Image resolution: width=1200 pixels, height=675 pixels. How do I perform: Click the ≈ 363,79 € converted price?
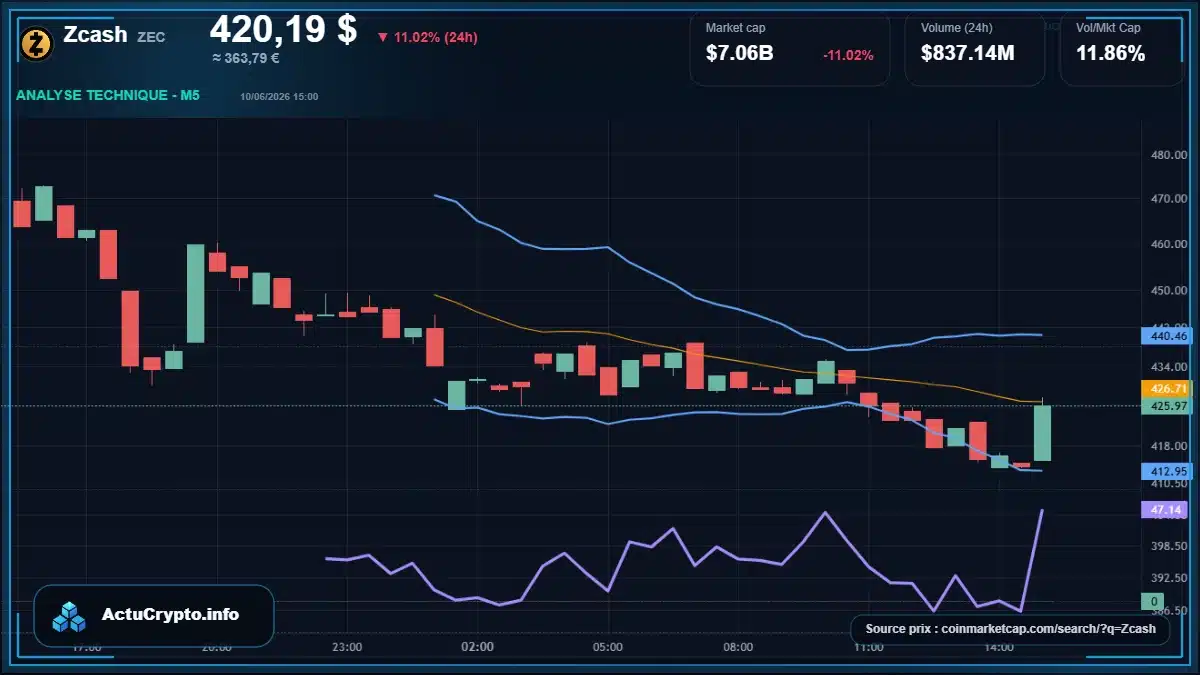pyautogui.click(x=245, y=58)
